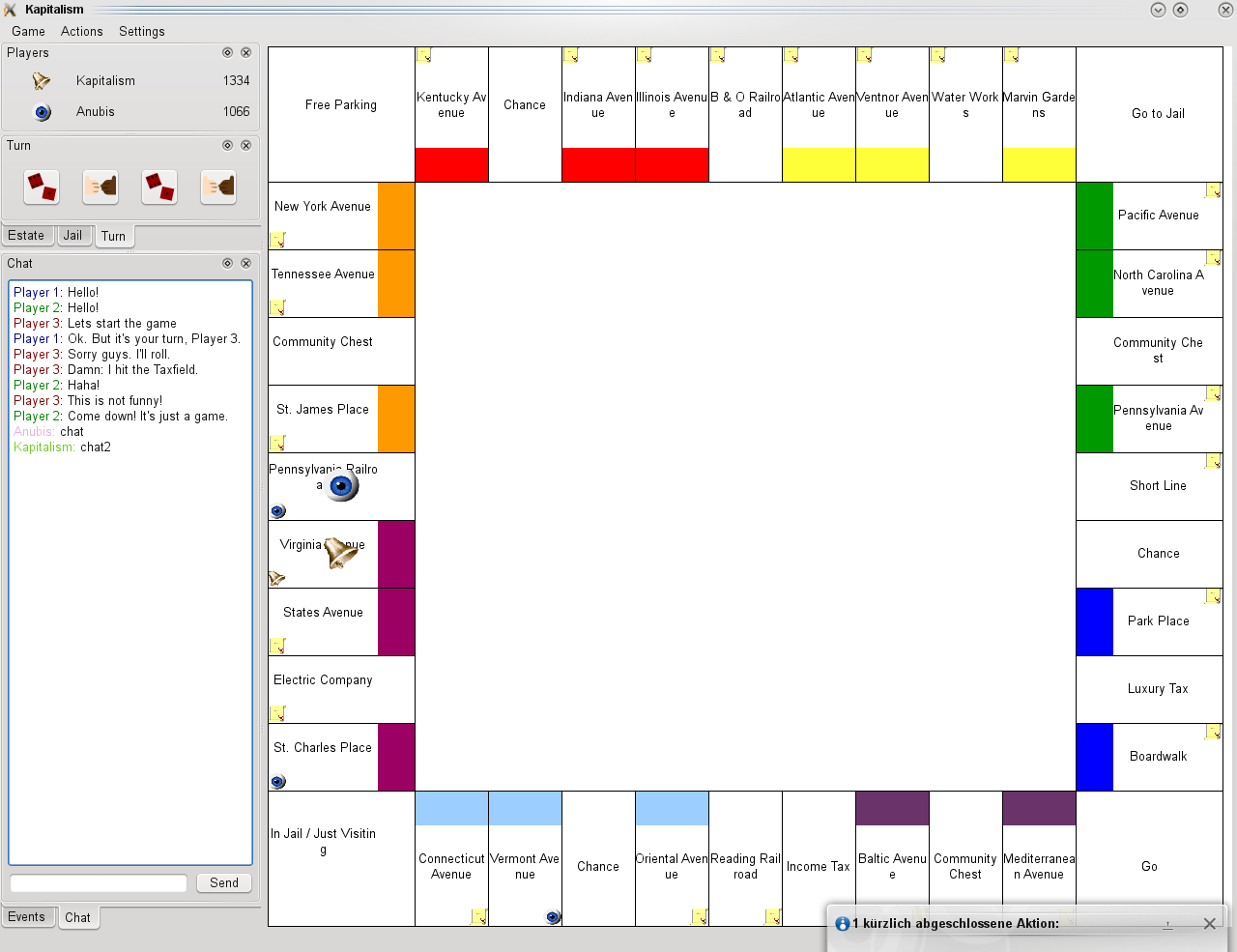Select the Chat tab at the bottom
The height and width of the screenshot is (952, 1237).
pyautogui.click(x=78, y=918)
